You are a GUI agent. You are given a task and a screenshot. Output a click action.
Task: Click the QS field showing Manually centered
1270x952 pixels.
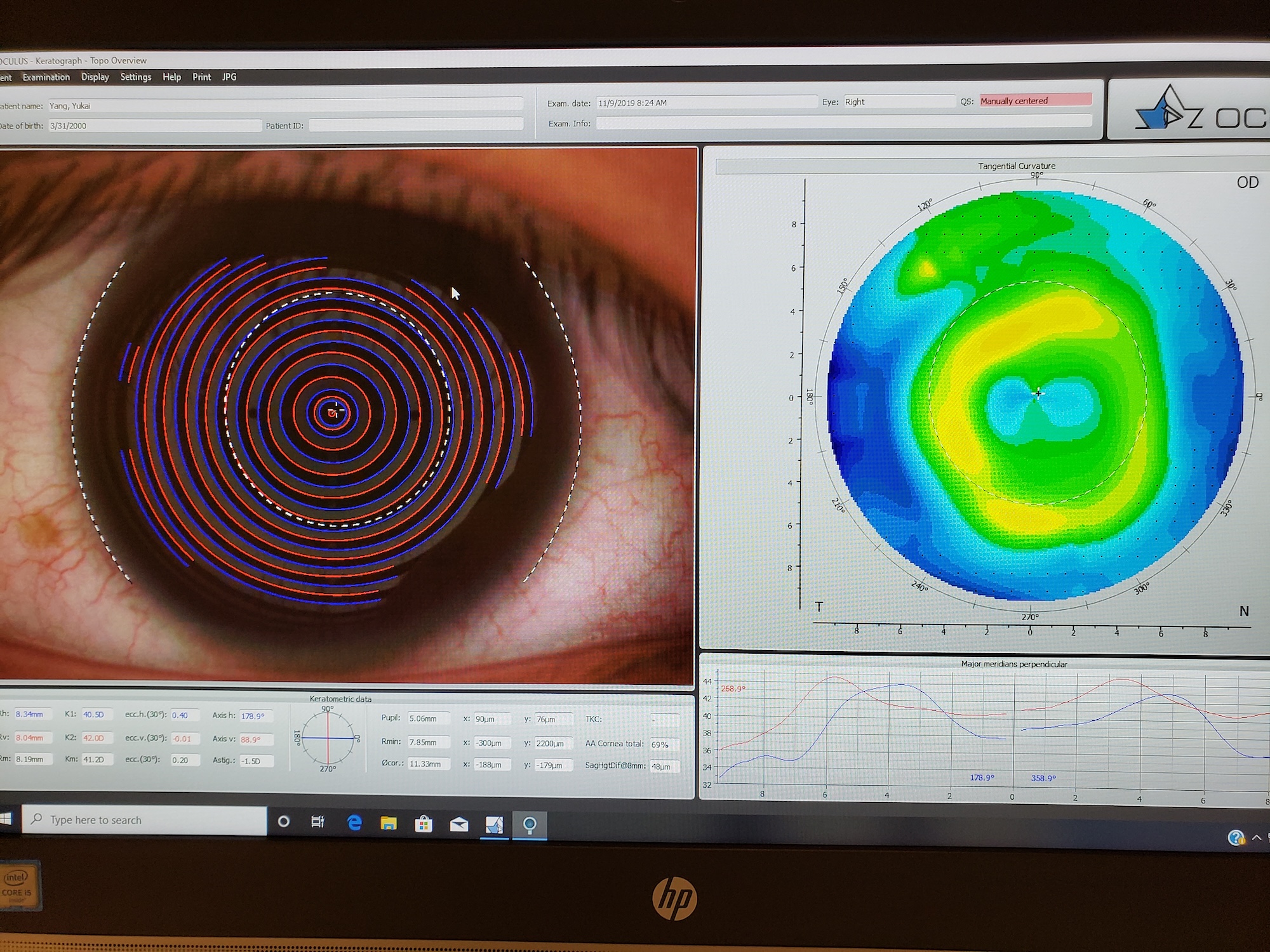(x=1034, y=100)
